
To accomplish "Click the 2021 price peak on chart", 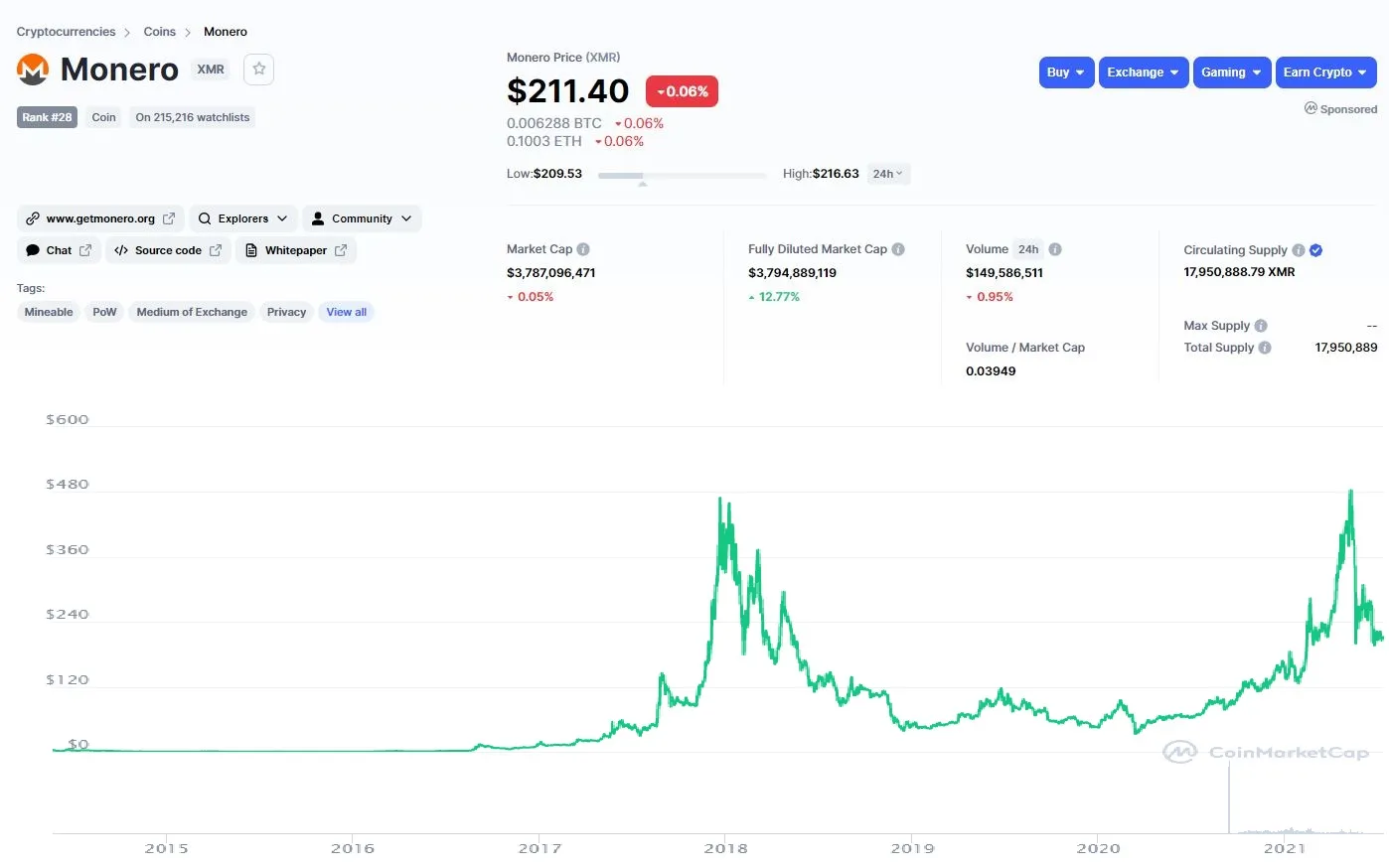I will click(1350, 491).
